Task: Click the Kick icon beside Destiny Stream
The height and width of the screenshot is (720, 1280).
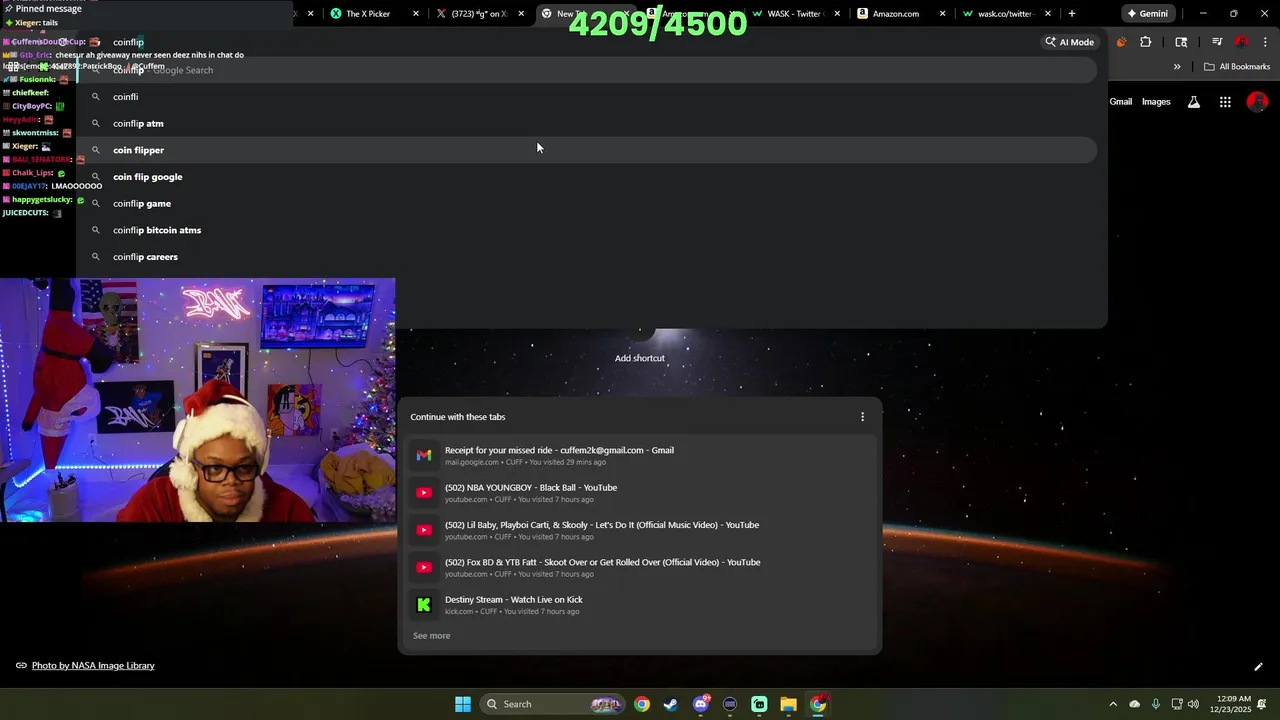Action: (424, 605)
